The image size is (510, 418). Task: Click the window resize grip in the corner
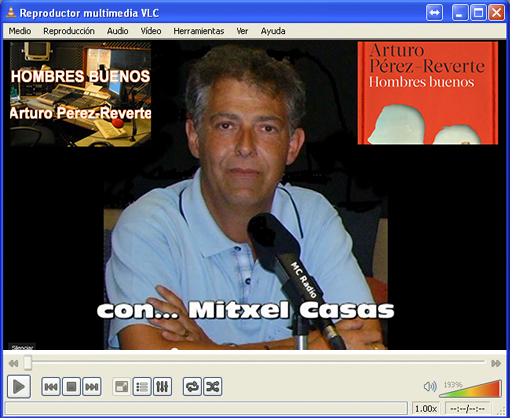[x=502, y=411]
